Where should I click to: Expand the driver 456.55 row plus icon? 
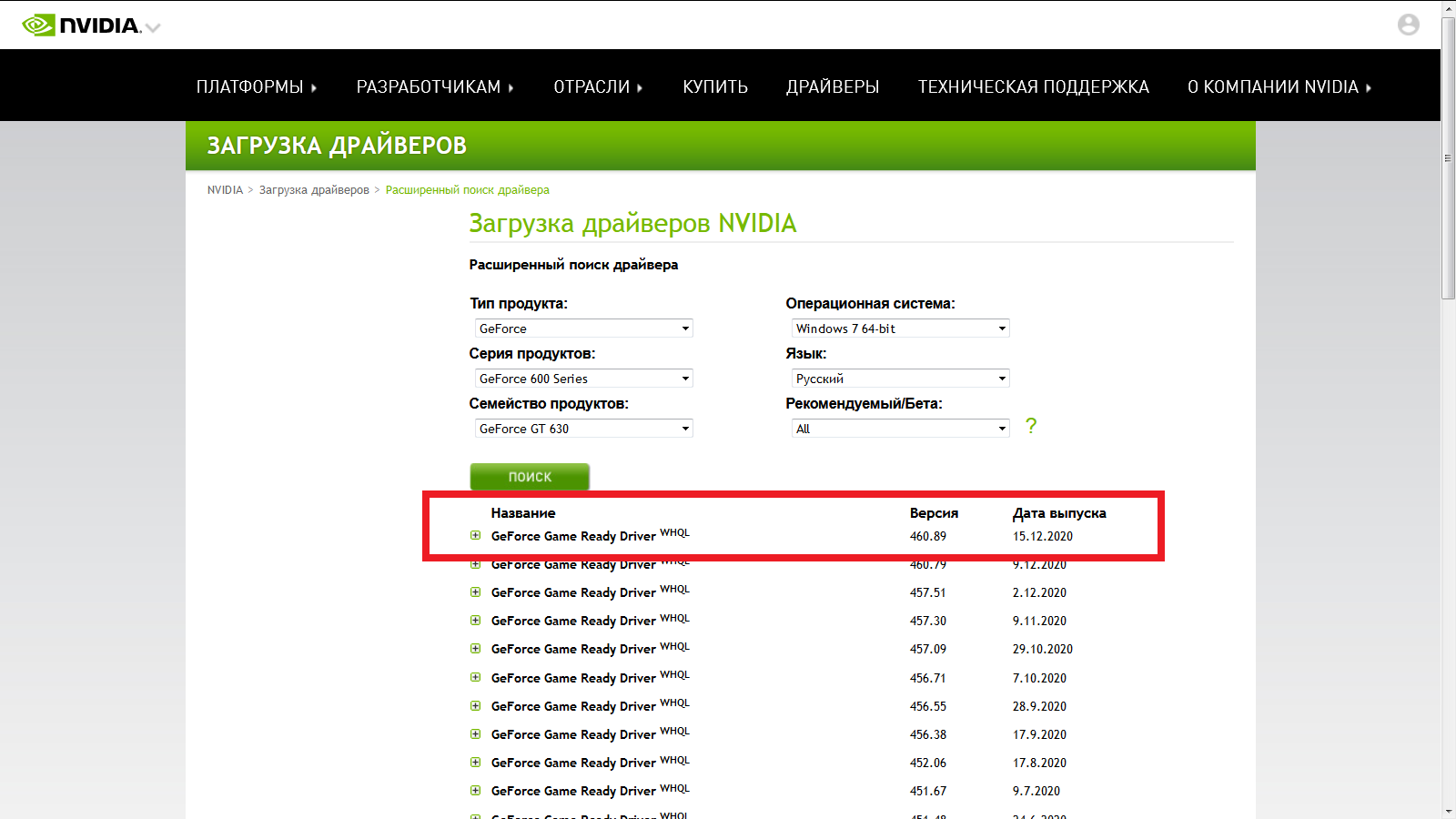tap(475, 705)
